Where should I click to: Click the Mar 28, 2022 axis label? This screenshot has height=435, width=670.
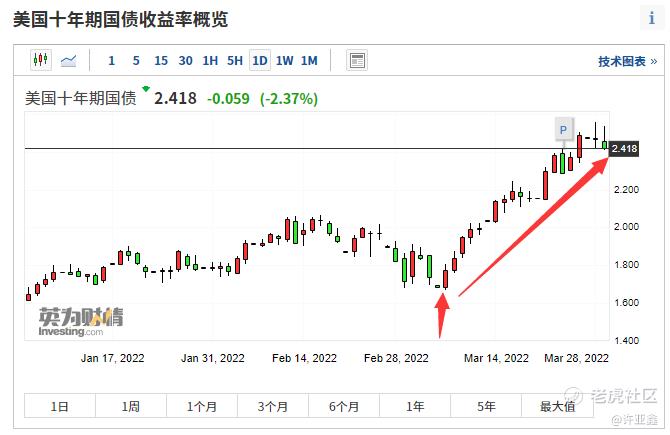coord(576,358)
